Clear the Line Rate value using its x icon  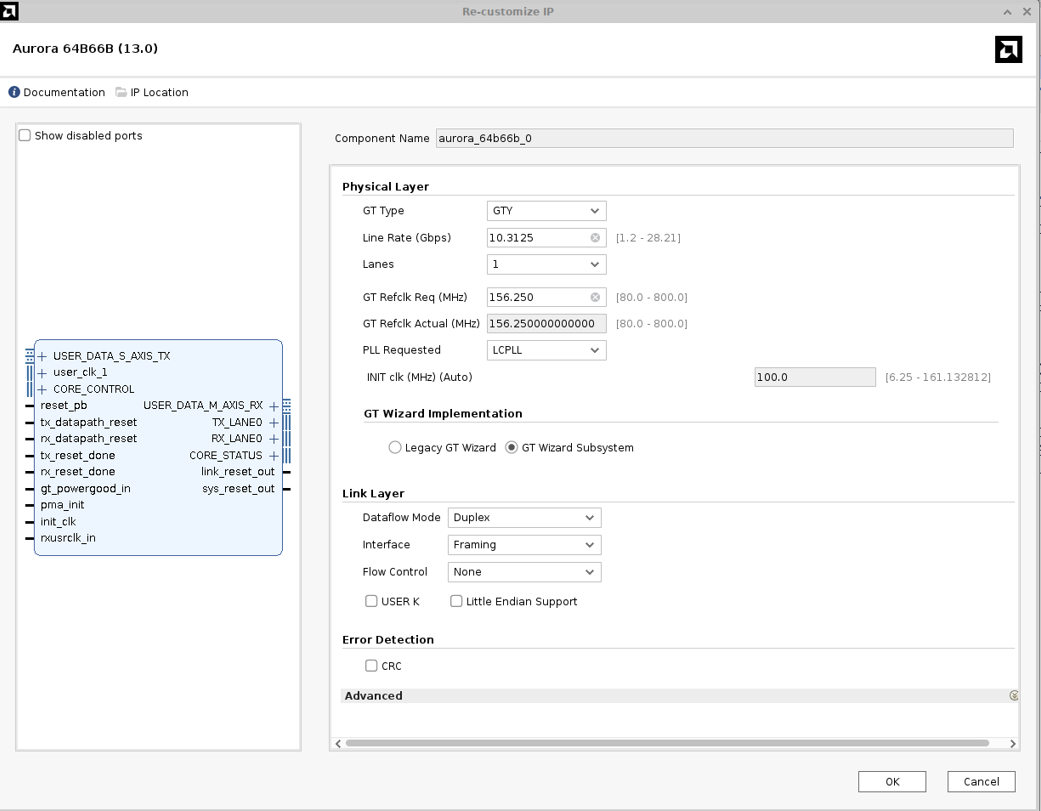click(x=596, y=237)
